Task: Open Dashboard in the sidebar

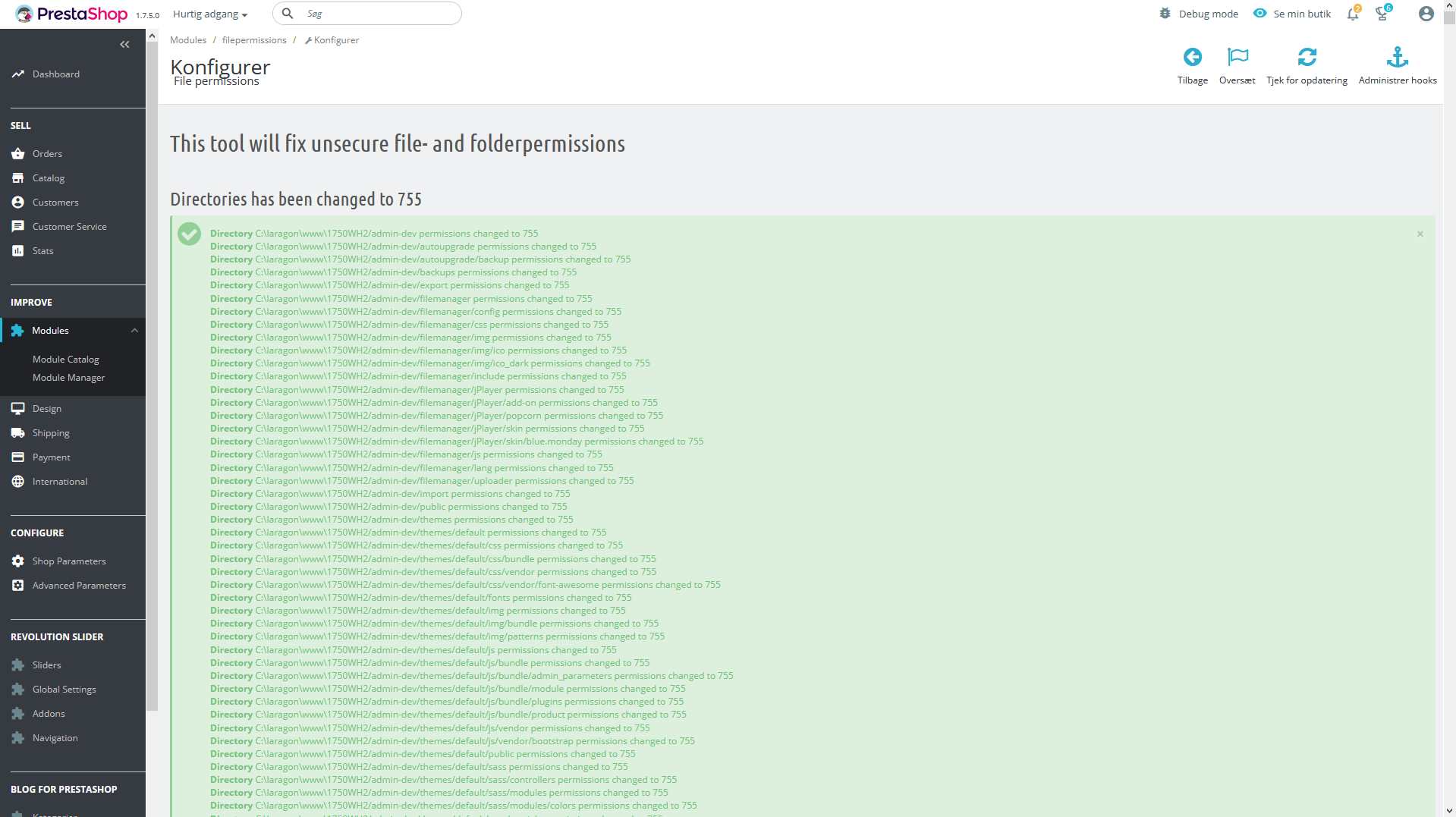Action: coord(56,74)
